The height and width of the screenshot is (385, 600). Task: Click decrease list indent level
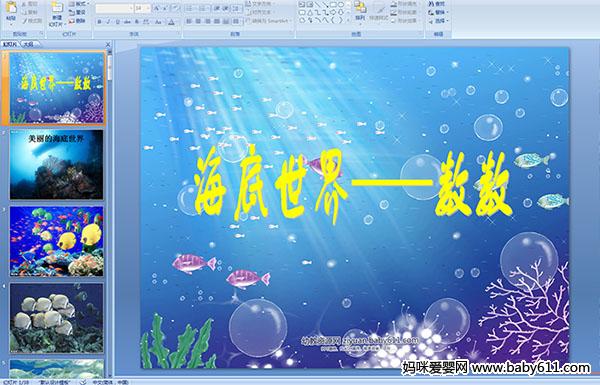pos(217,8)
